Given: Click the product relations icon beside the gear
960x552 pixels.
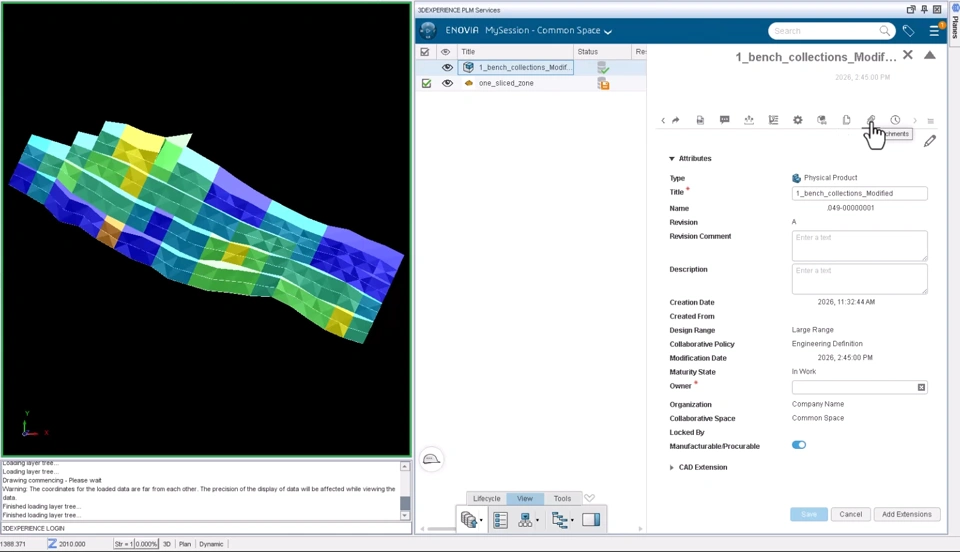Looking at the screenshot, I should pyautogui.click(x=822, y=120).
